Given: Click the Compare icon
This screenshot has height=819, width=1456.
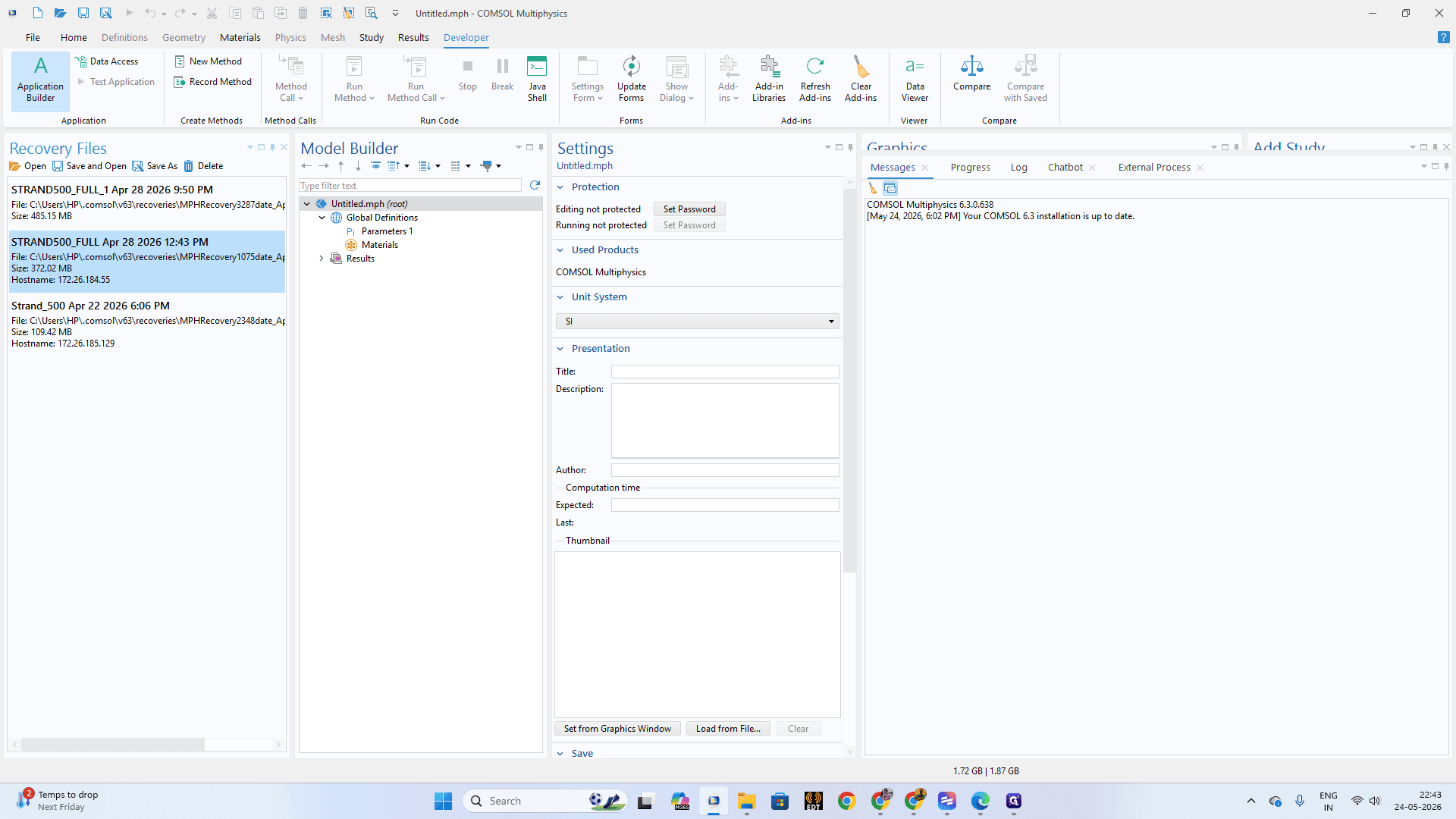Looking at the screenshot, I should pos(971,66).
